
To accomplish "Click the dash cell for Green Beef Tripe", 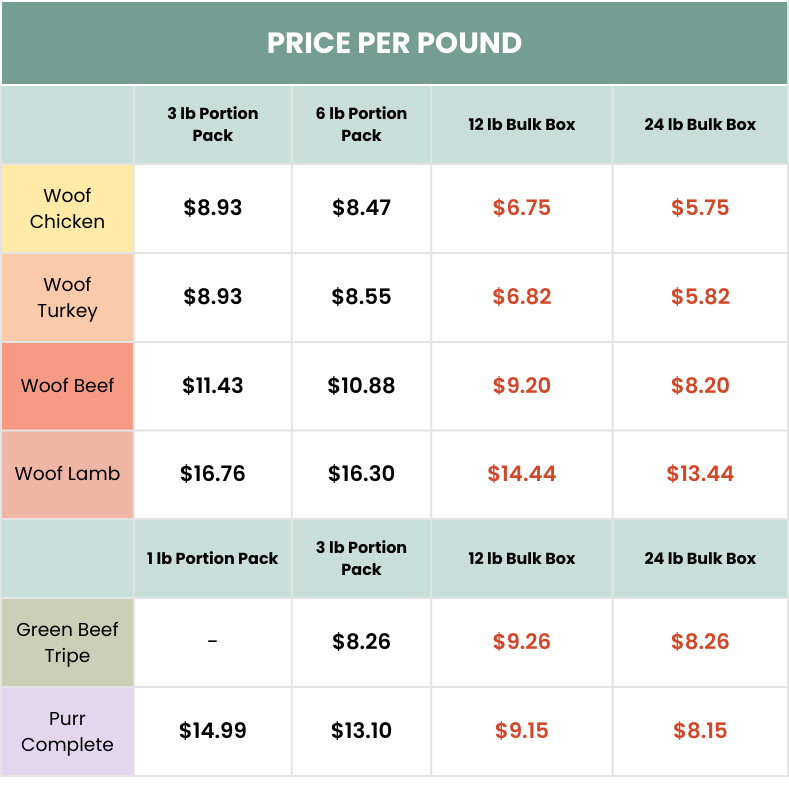I will tap(212, 642).
